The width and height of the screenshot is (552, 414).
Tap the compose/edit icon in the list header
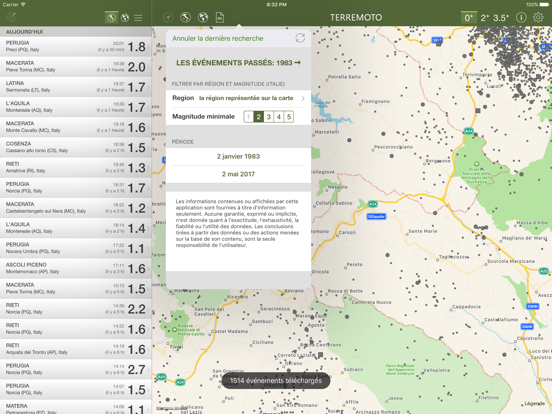[x=11, y=17]
